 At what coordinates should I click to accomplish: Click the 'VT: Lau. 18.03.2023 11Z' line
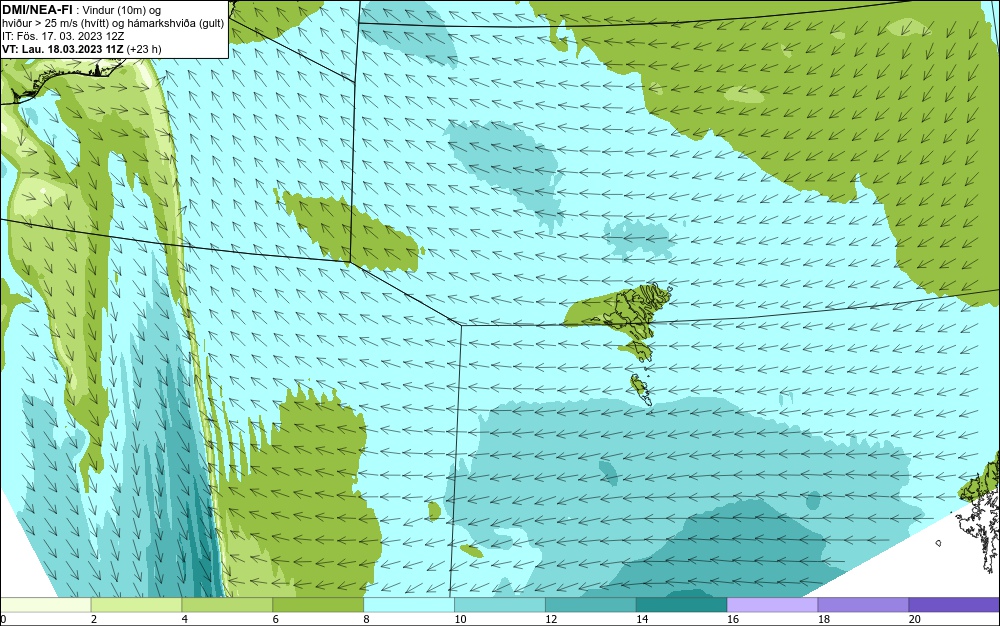click(63, 49)
